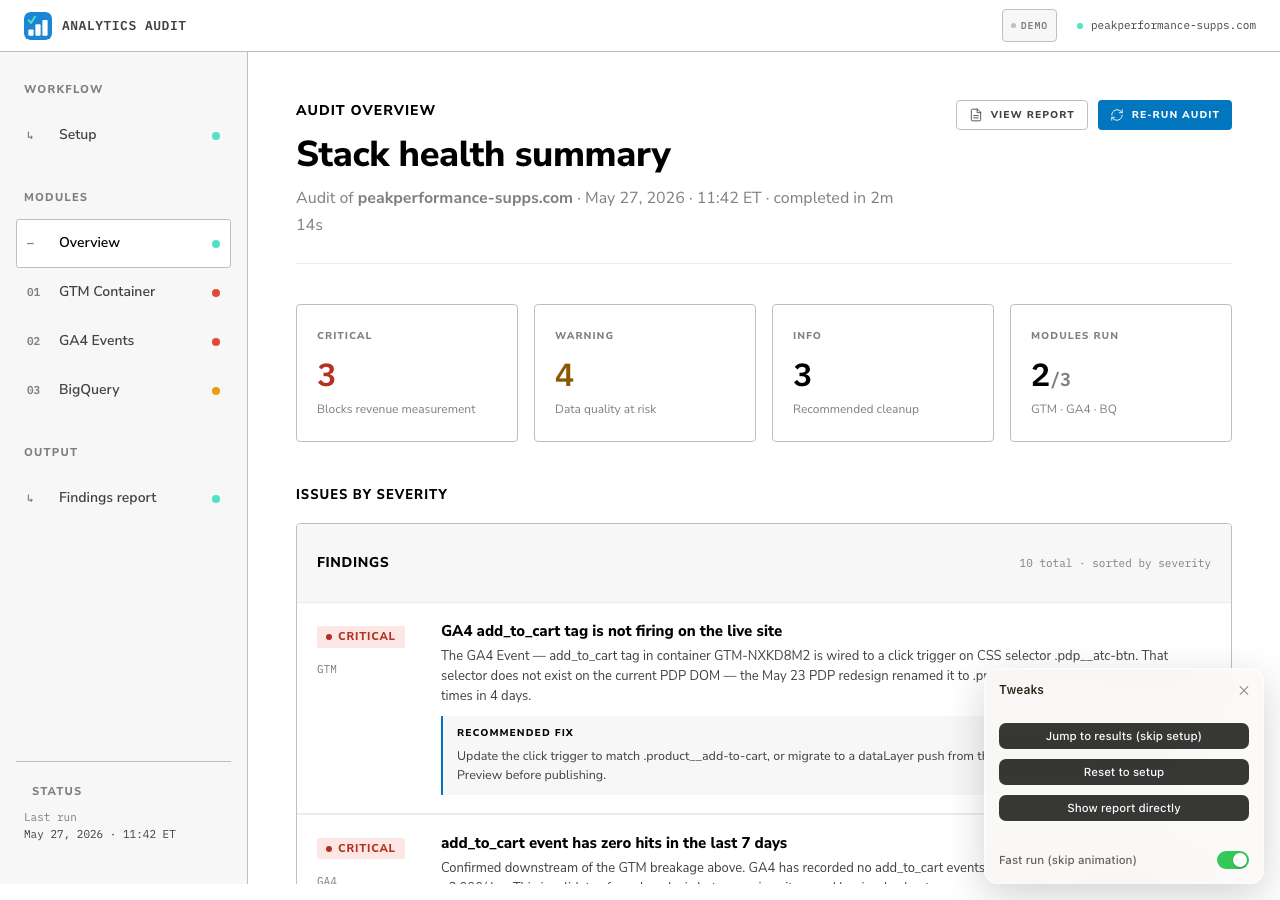The width and height of the screenshot is (1280, 900).
Task: Select the Critical summary card
Action: coord(407,373)
